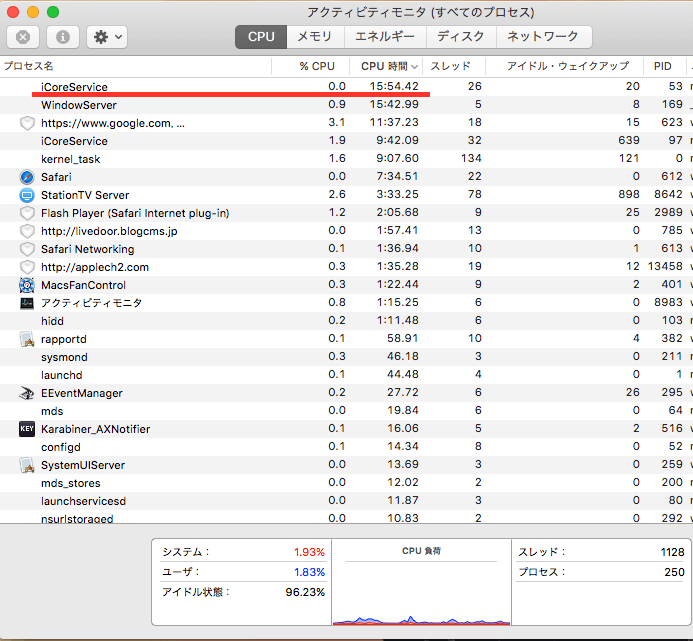Click the Flash Player plug-in shield icon
693x641 pixels.
27,213
